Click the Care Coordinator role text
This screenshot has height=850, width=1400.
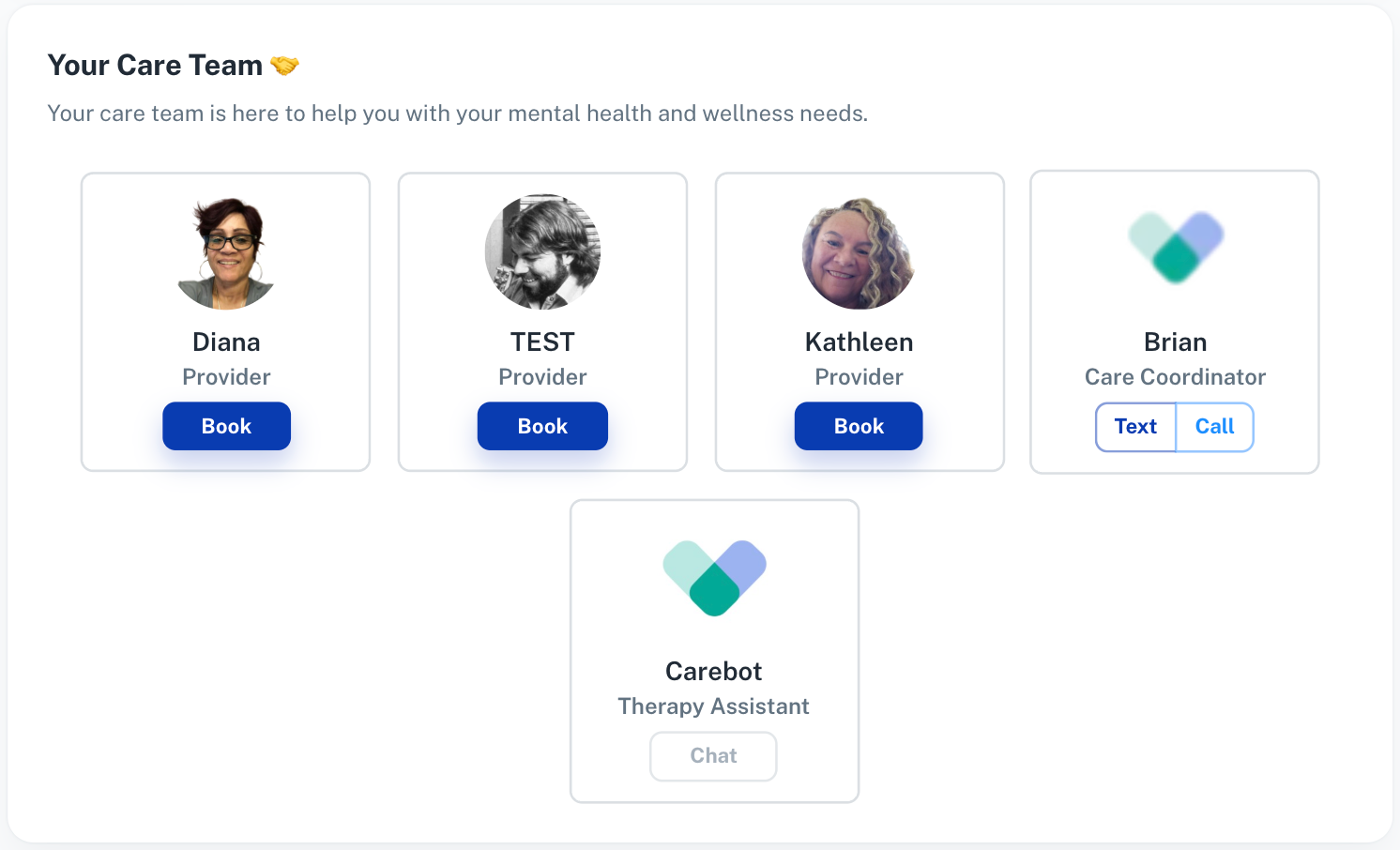1175,377
